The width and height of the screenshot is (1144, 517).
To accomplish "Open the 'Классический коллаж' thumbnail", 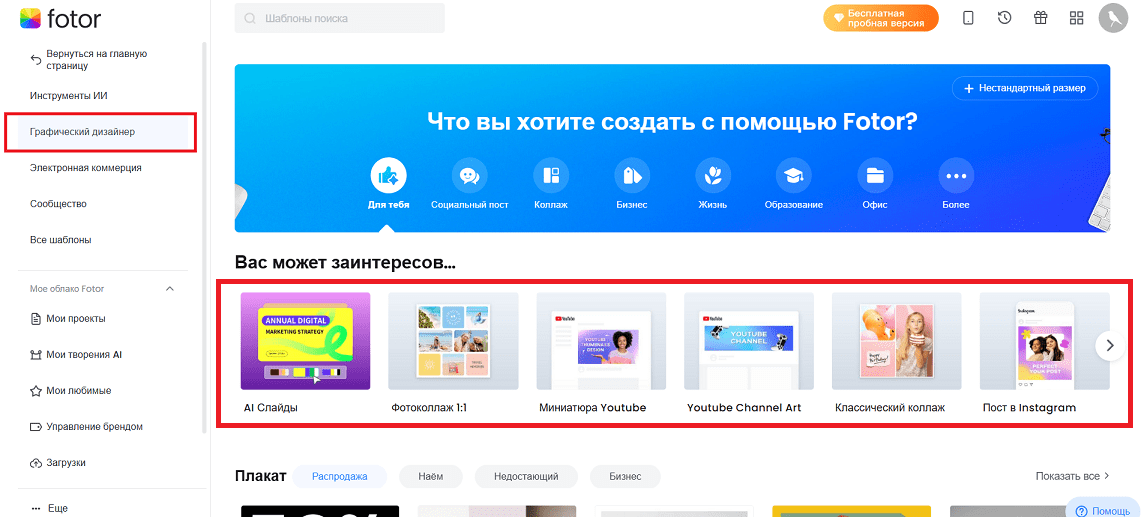I will [x=897, y=341].
